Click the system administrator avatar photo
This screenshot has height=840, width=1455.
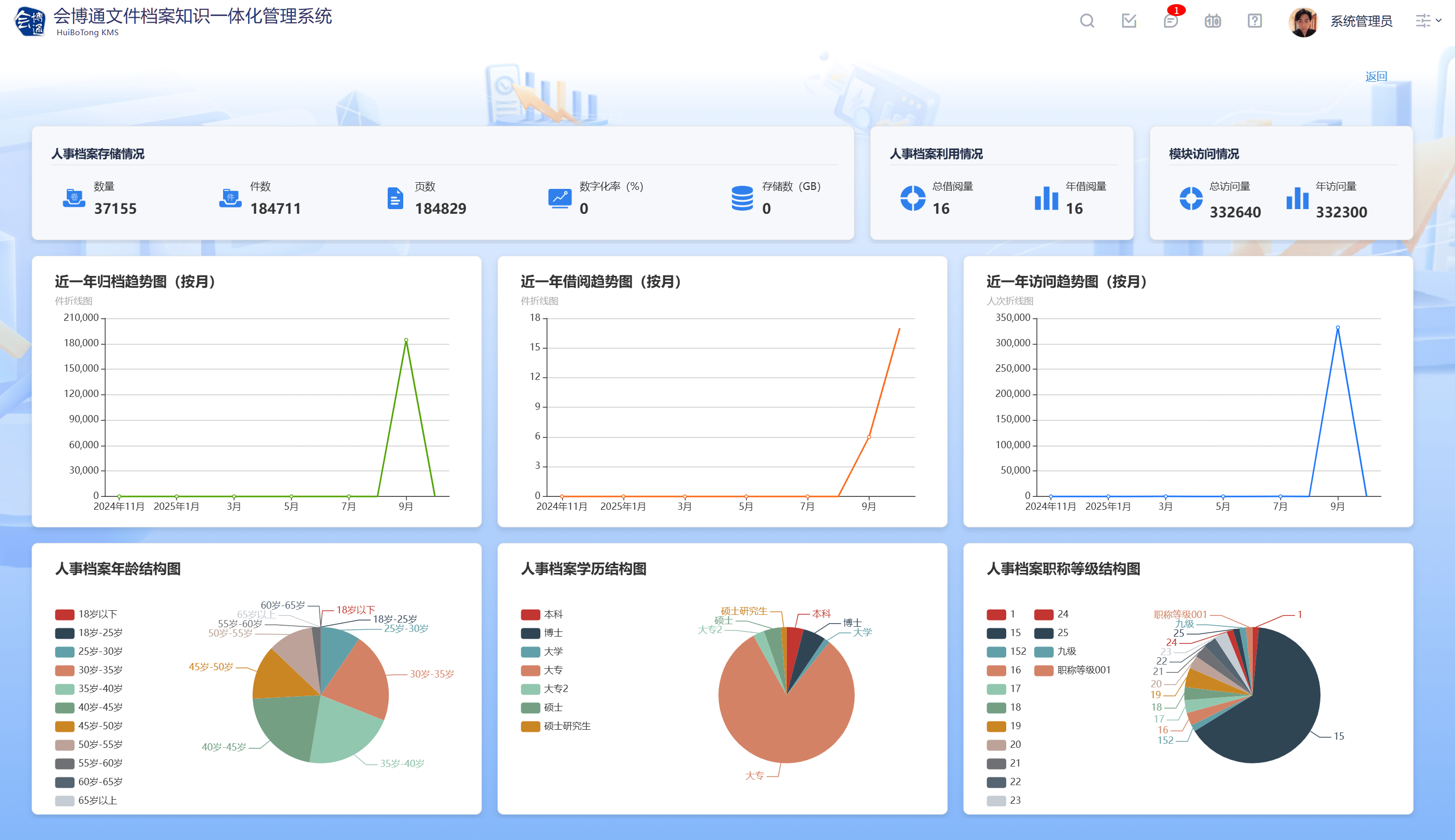point(1303,22)
